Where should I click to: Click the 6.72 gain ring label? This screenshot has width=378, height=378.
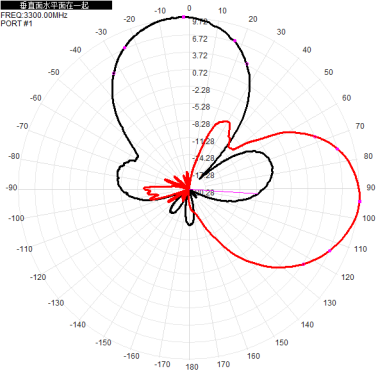[200, 39]
